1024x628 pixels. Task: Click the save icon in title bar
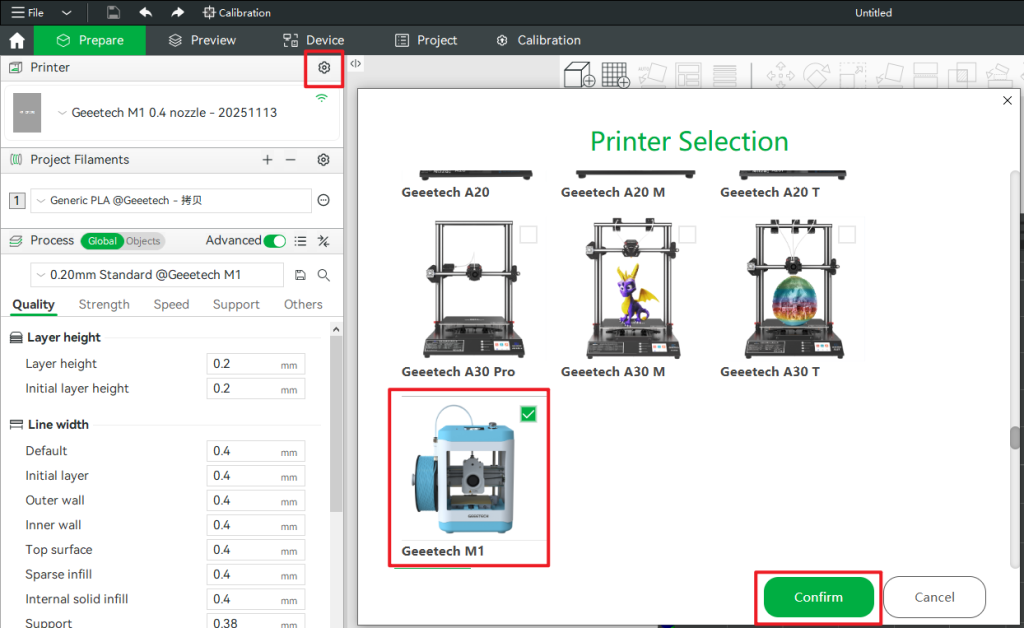[x=113, y=13]
